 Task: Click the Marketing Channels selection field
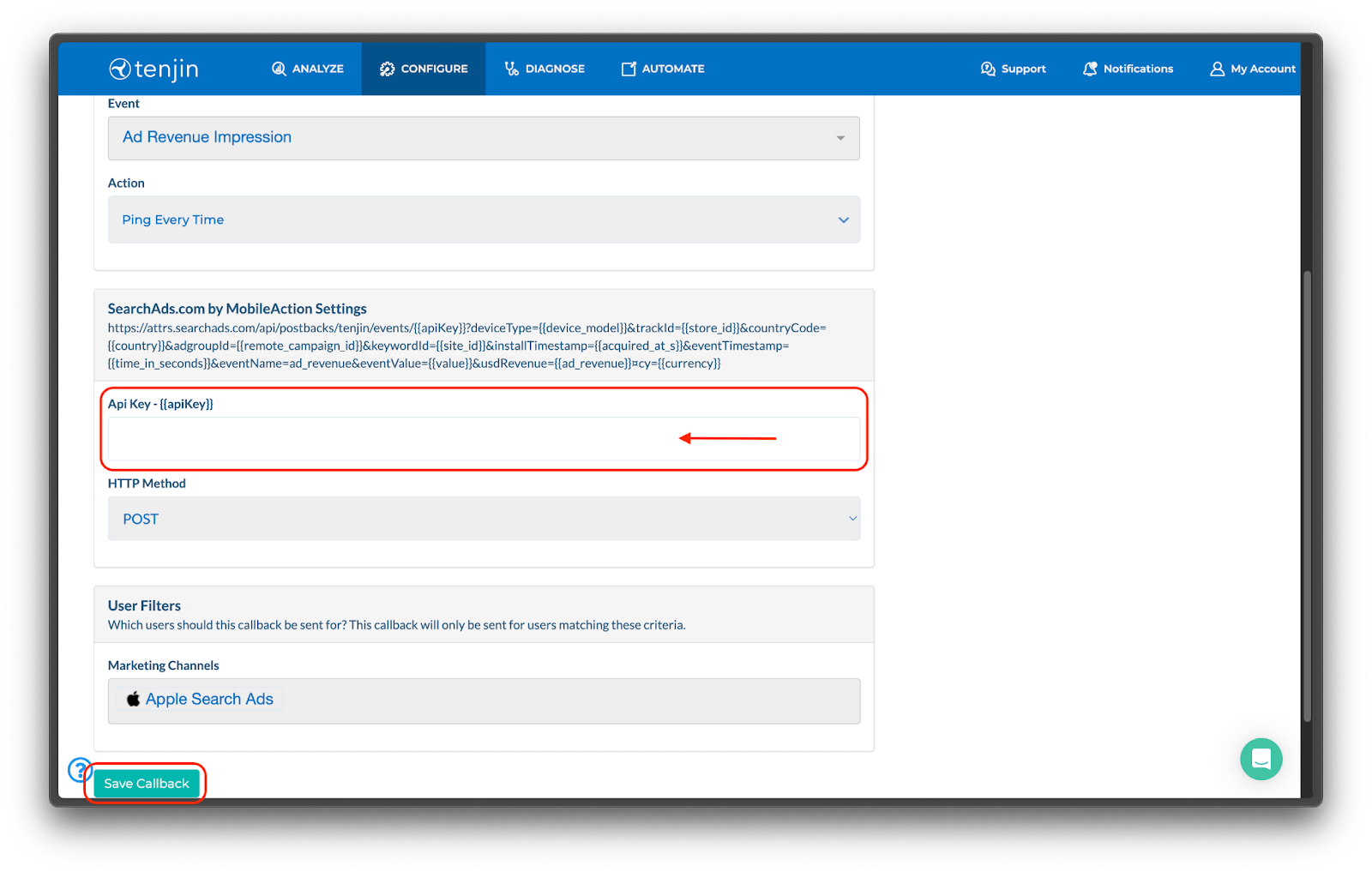point(484,701)
